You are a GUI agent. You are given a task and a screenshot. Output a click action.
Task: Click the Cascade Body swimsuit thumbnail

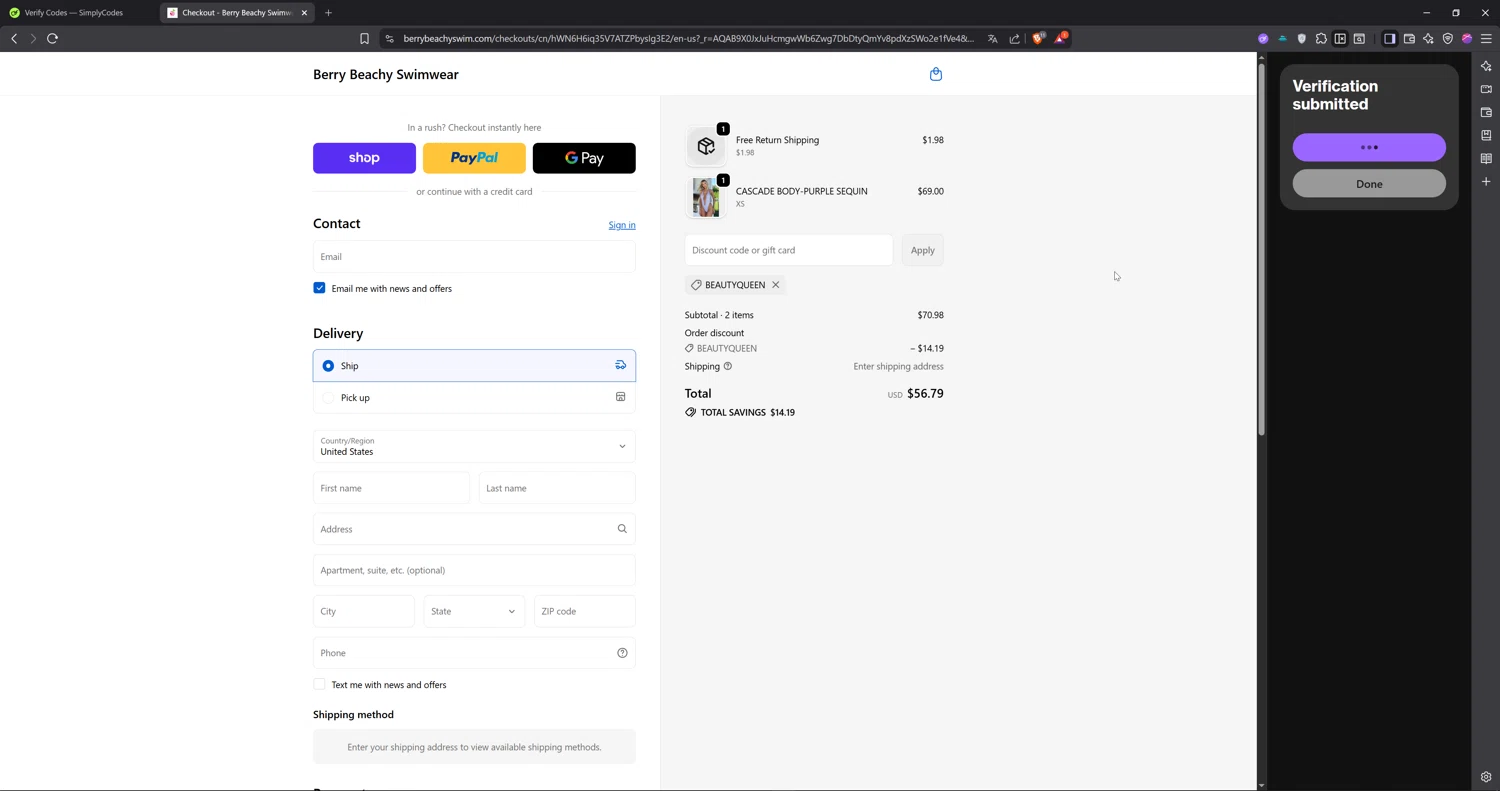[x=706, y=197]
